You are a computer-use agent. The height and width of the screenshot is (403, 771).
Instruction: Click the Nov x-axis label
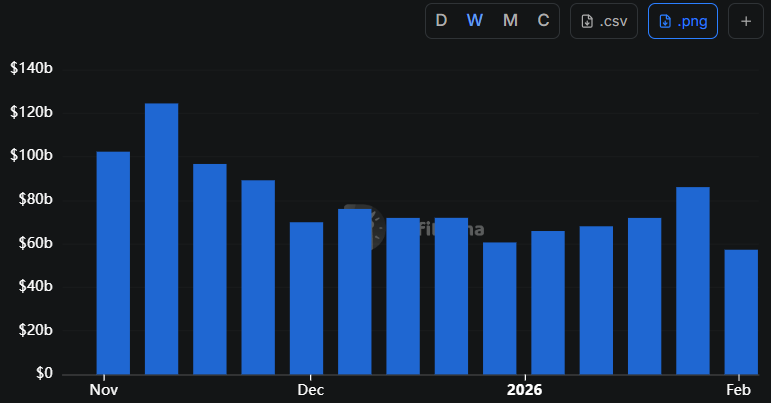click(103, 389)
